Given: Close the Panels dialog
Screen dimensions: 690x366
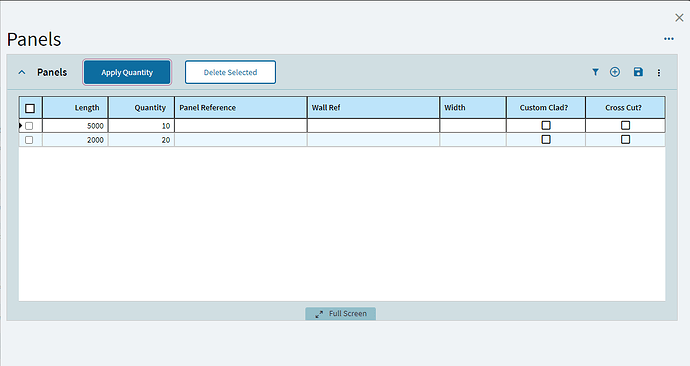Looking at the screenshot, I should (x=679, y=18).
